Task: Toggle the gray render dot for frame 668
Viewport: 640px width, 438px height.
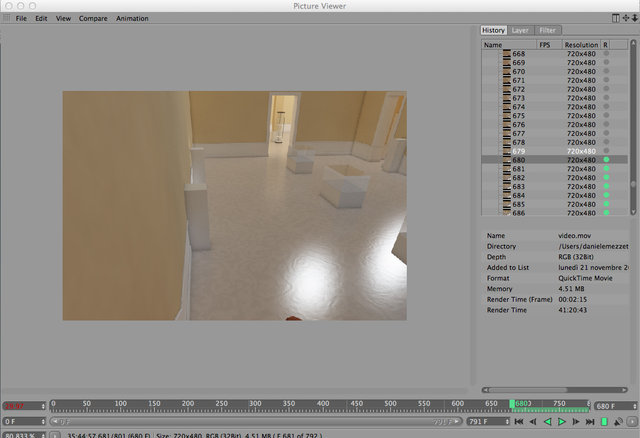Action: click(x=606, y=53)
